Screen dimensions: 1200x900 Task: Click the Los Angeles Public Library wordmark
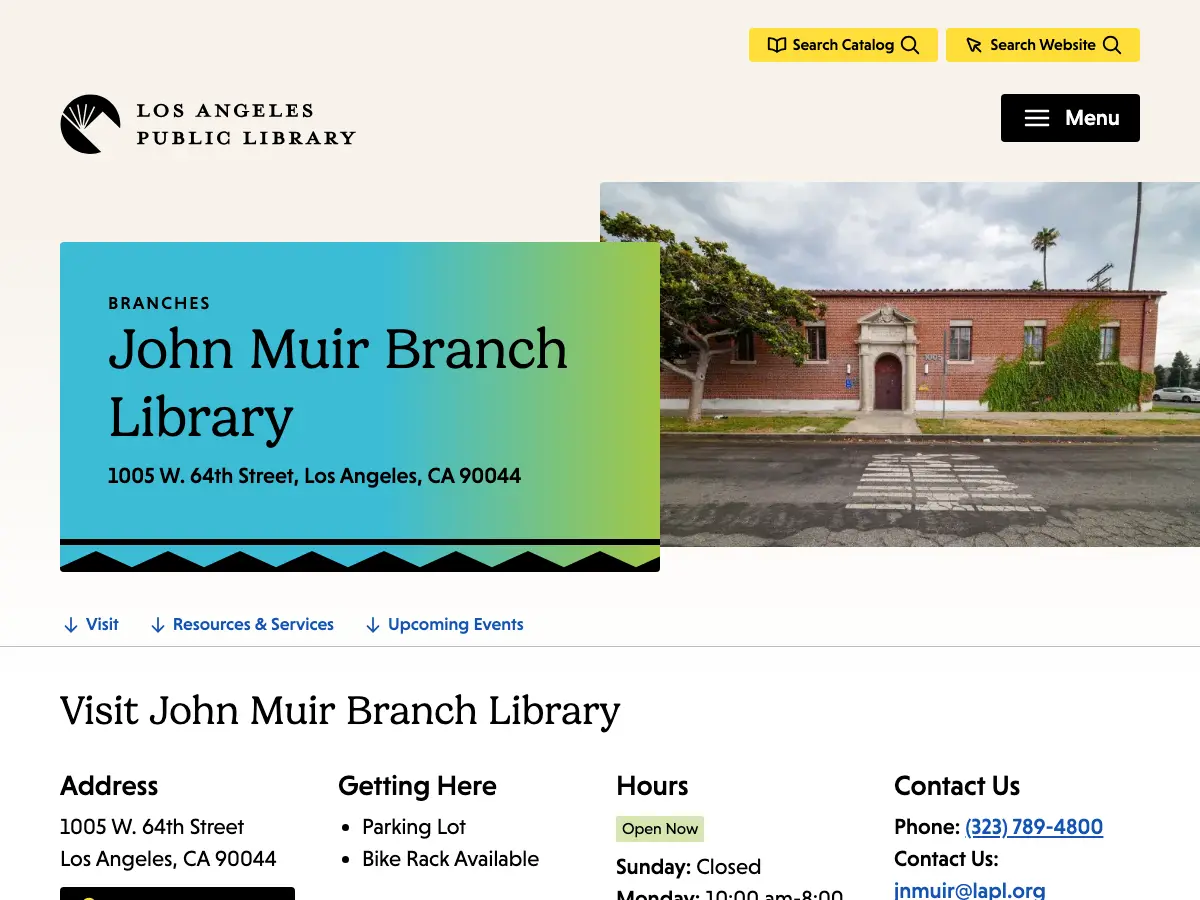[246, 124]
